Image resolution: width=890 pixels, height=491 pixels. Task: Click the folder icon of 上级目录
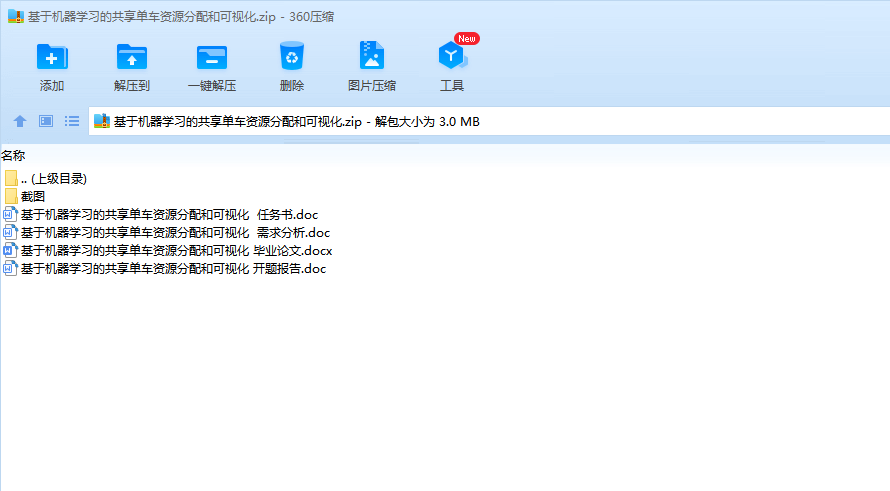point(11,178)
